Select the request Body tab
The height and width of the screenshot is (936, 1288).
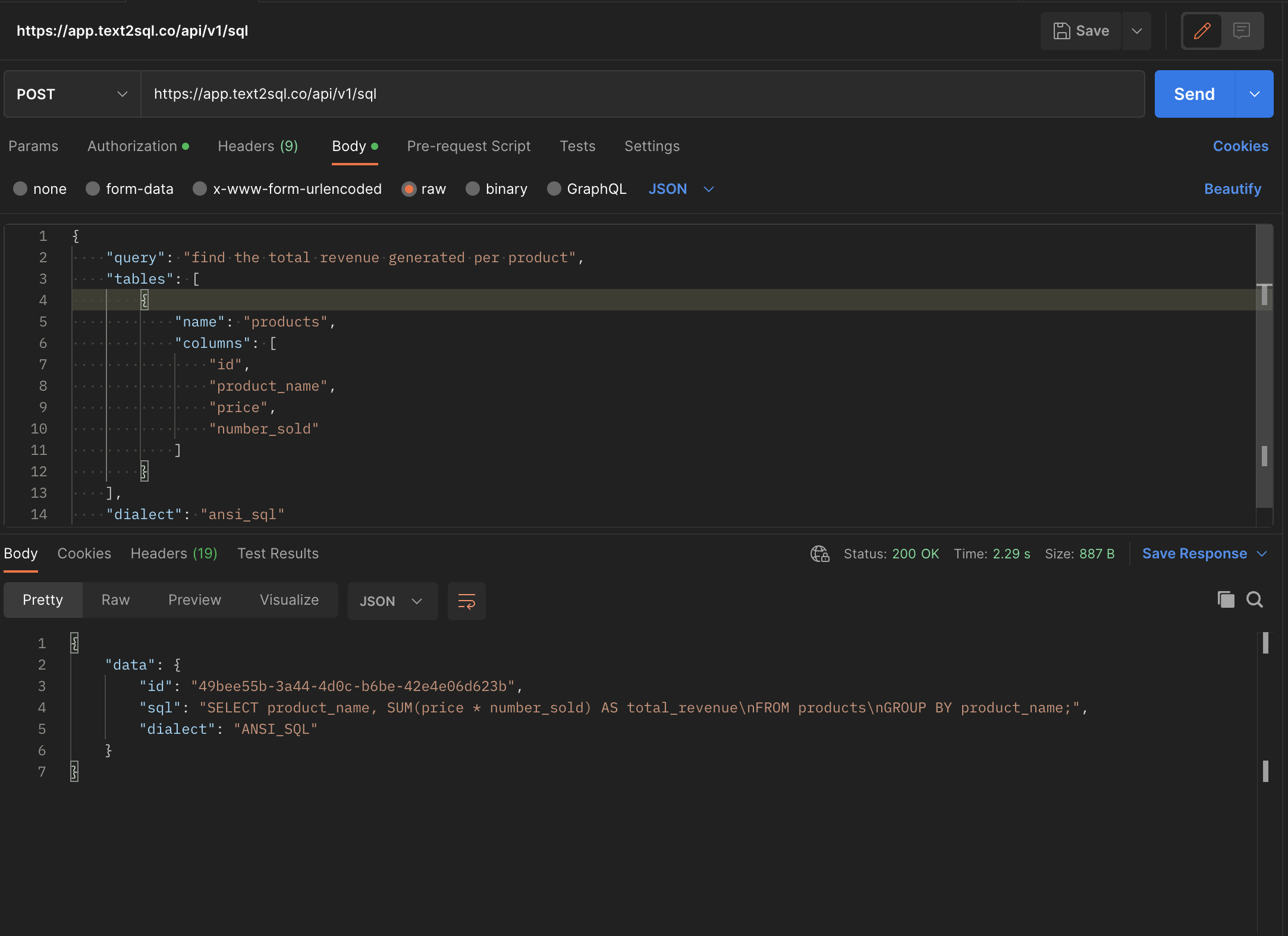coord(355,146)
